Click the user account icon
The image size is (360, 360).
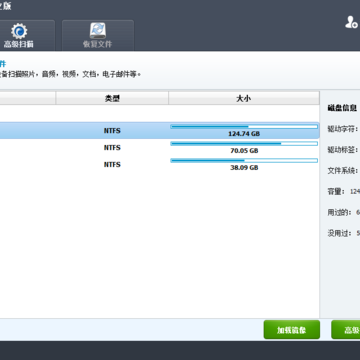pos(351,22)
